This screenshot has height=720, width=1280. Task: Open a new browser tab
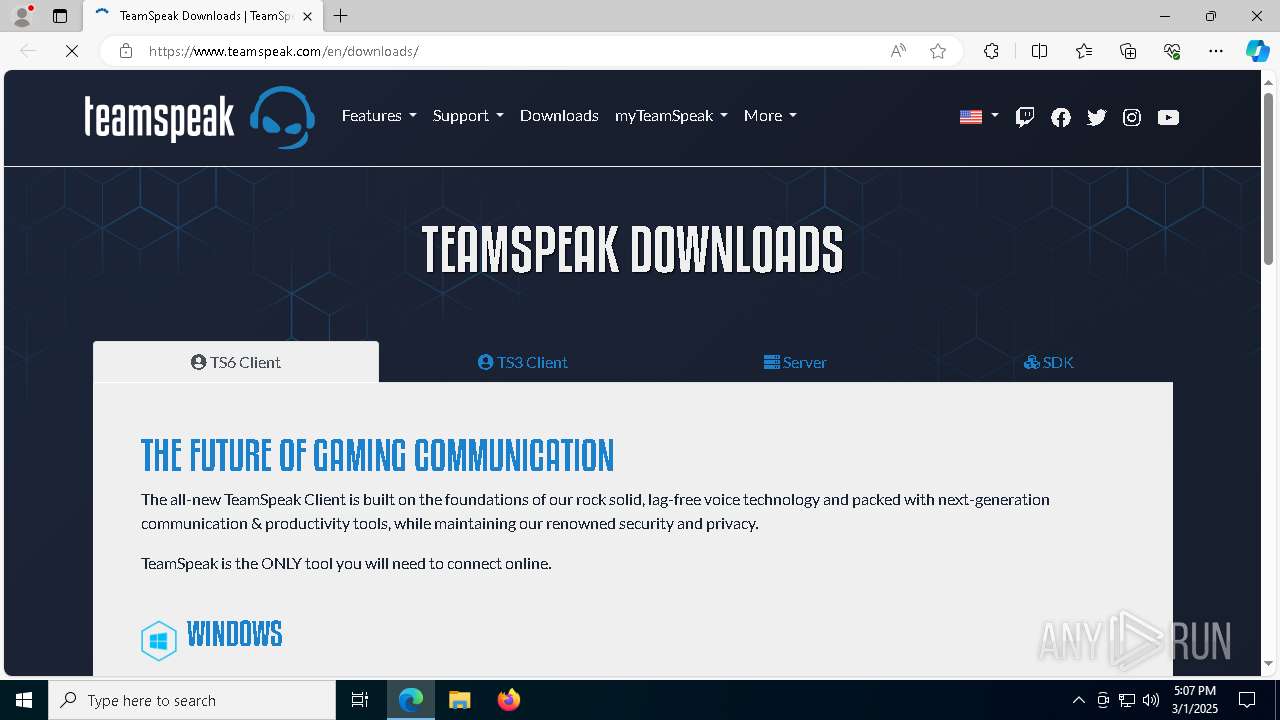pos(341,16)
